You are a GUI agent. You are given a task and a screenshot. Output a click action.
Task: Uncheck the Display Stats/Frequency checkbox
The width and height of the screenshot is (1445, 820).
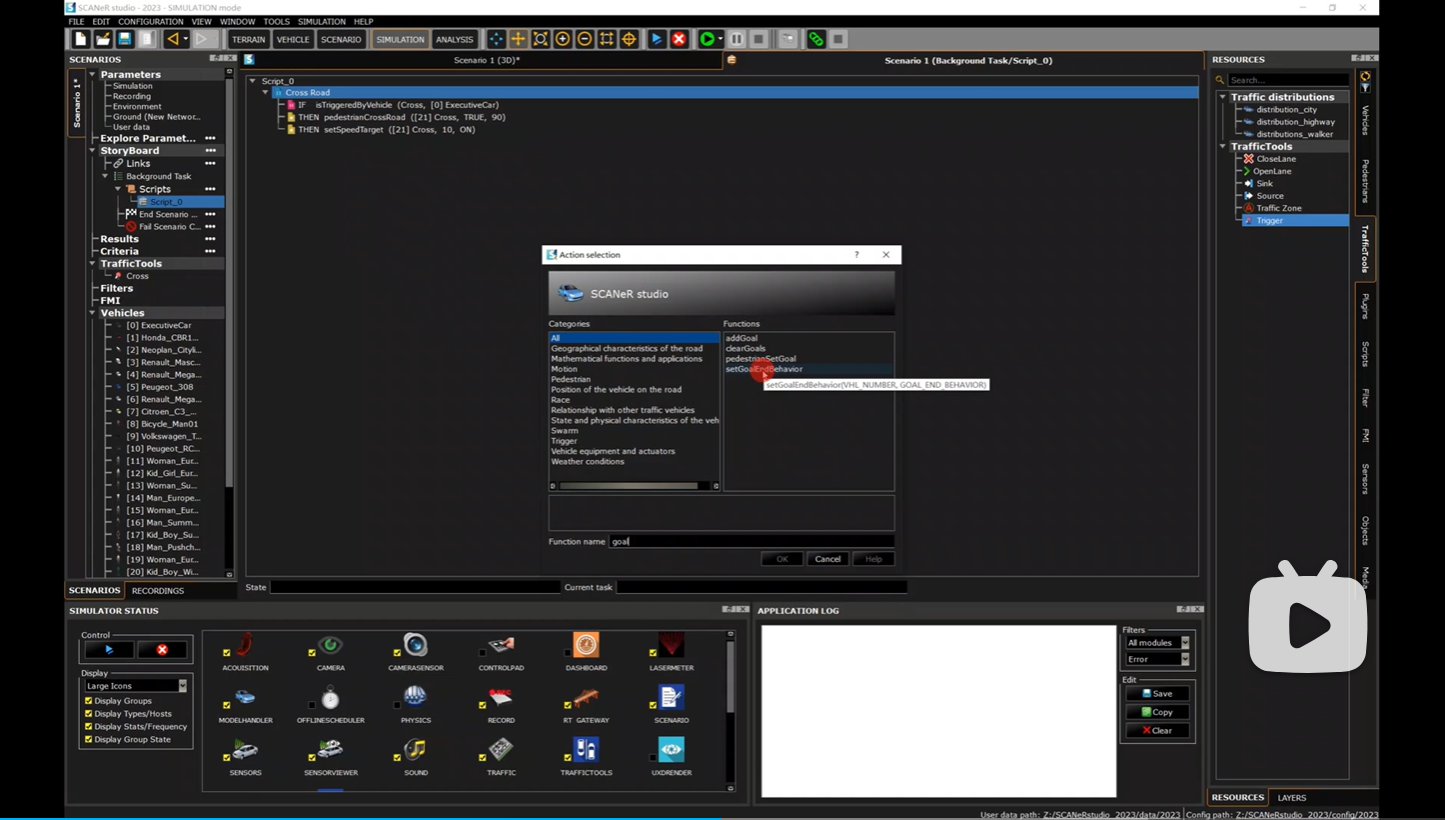[x=89, y=727]
